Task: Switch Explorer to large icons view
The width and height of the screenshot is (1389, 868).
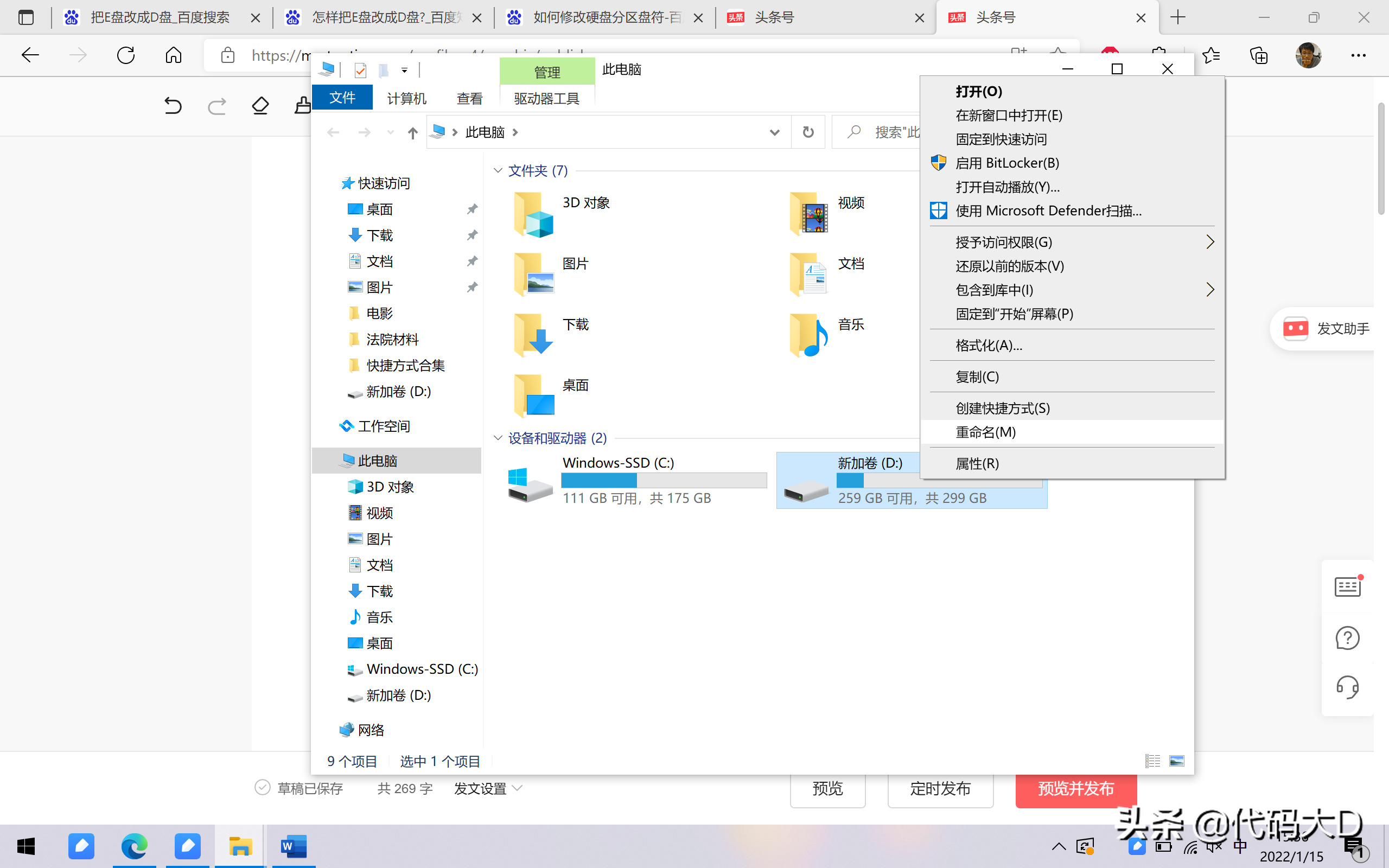Action: 1177,761
